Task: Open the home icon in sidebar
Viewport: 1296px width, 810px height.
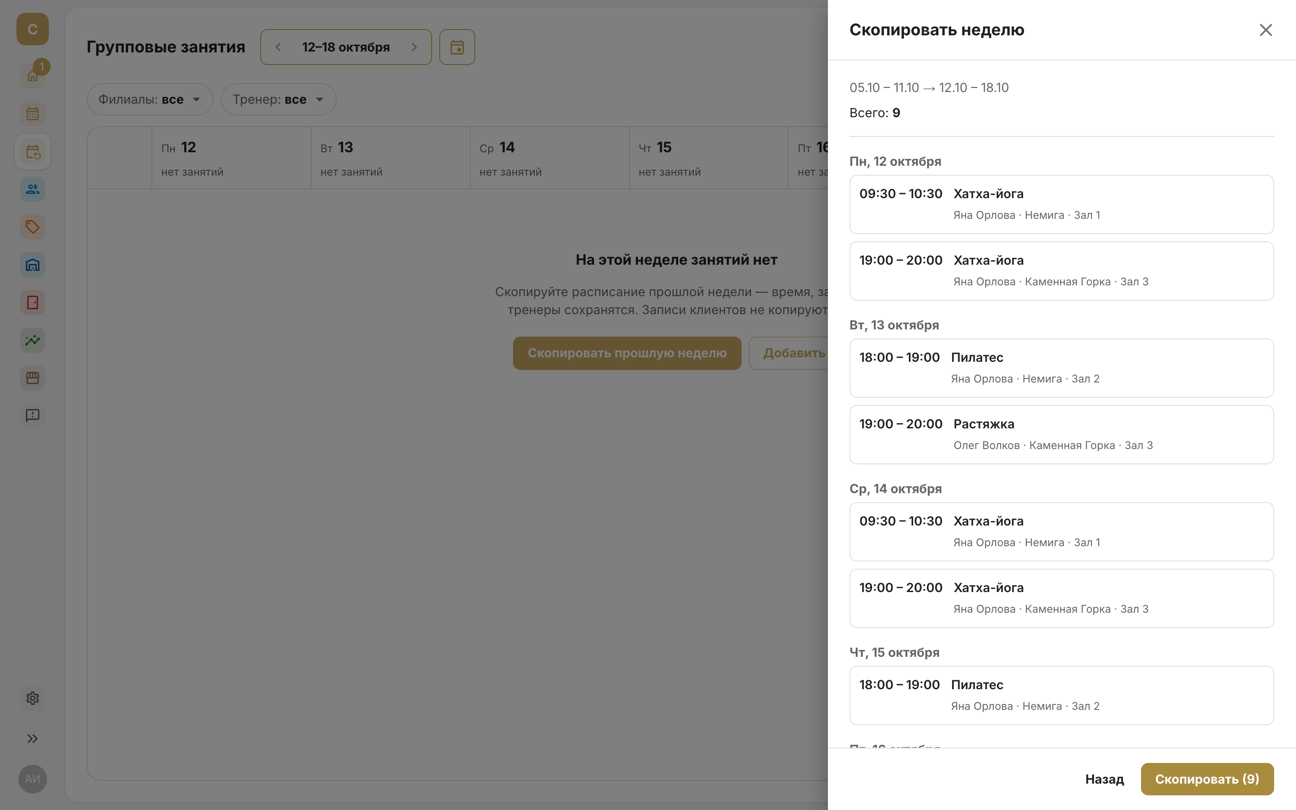Action: (x=32, y=75)
